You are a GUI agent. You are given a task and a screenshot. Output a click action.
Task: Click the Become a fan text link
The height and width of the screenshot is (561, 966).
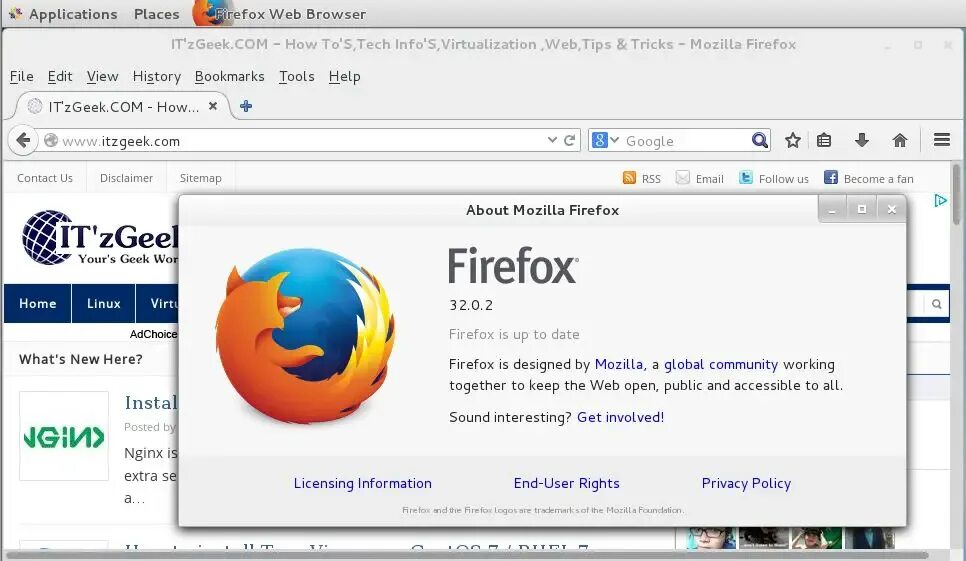pyautogui.click(x=879, y=179)
